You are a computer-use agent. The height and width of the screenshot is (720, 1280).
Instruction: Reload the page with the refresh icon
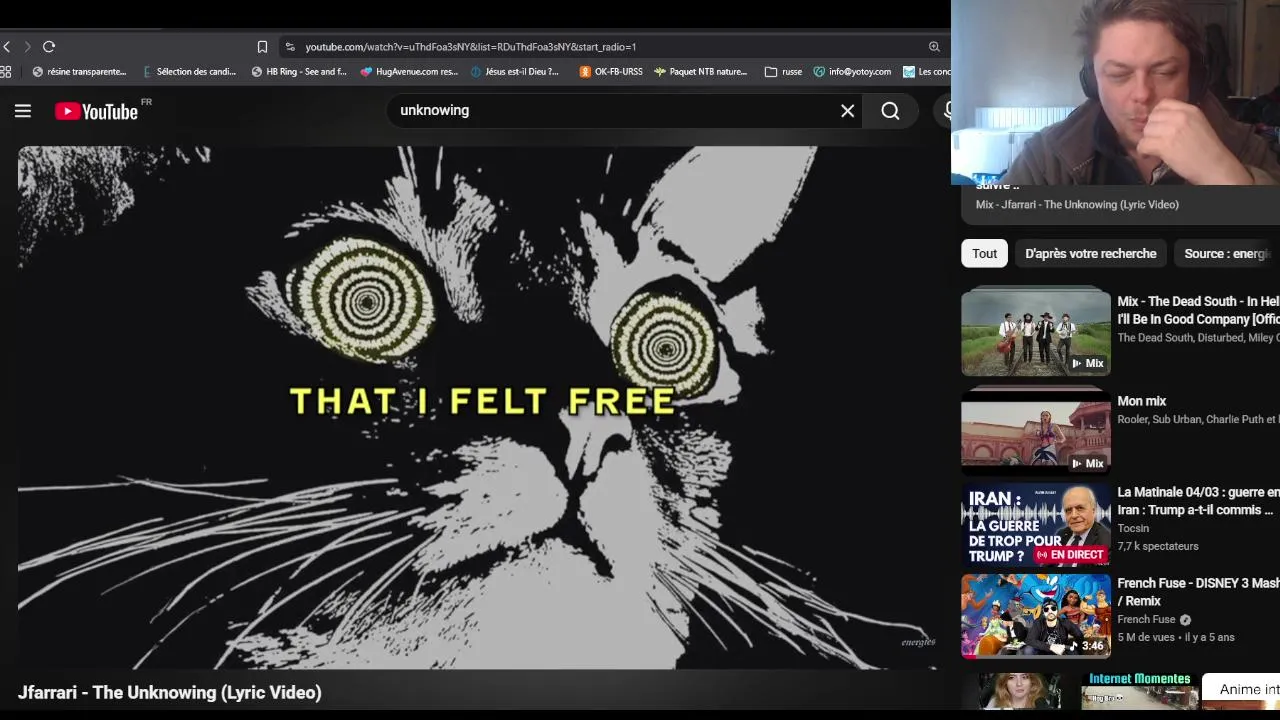click(49, 47)
